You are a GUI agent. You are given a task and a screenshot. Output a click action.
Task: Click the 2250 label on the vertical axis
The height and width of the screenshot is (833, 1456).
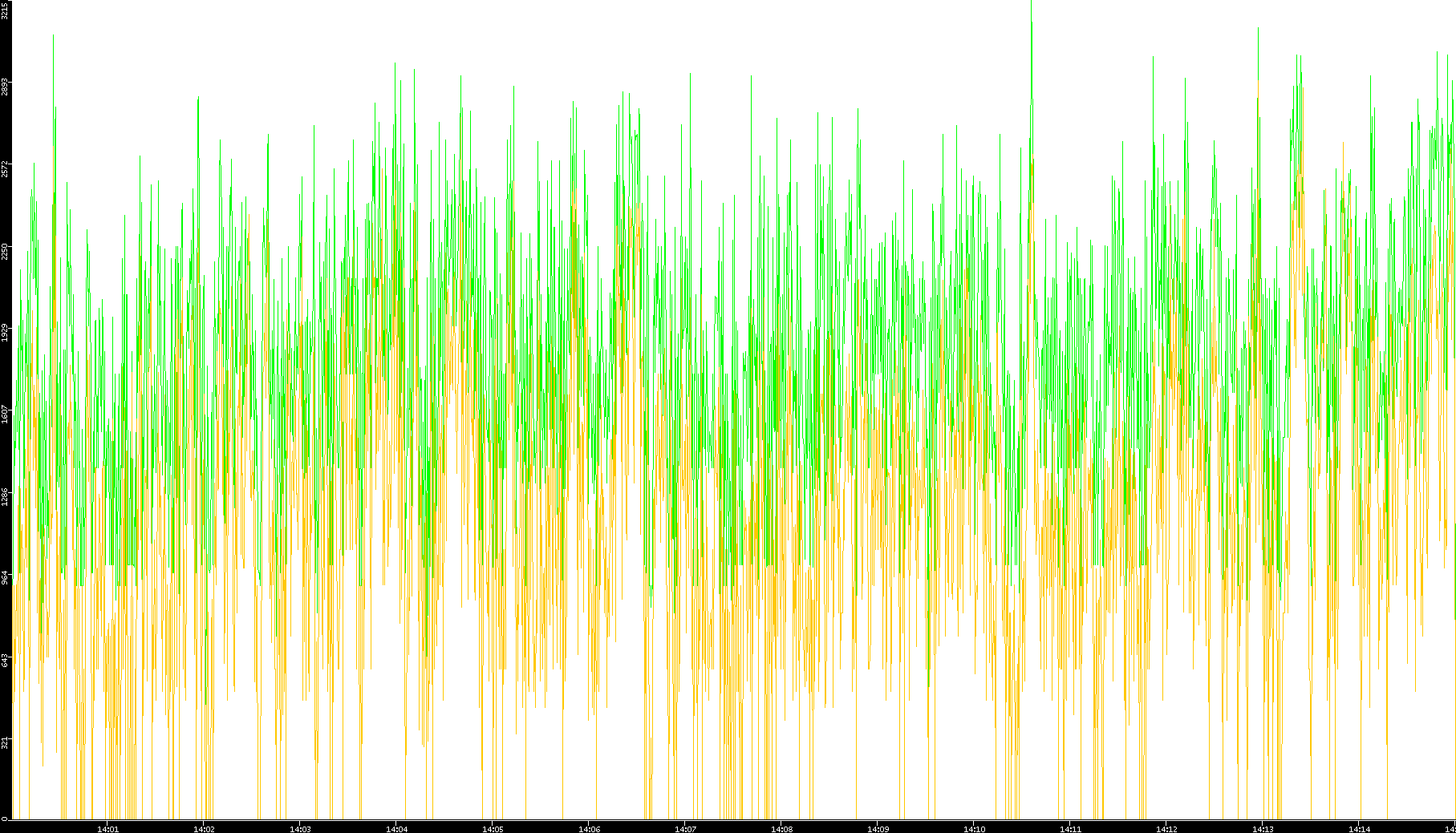coord(5,250)
